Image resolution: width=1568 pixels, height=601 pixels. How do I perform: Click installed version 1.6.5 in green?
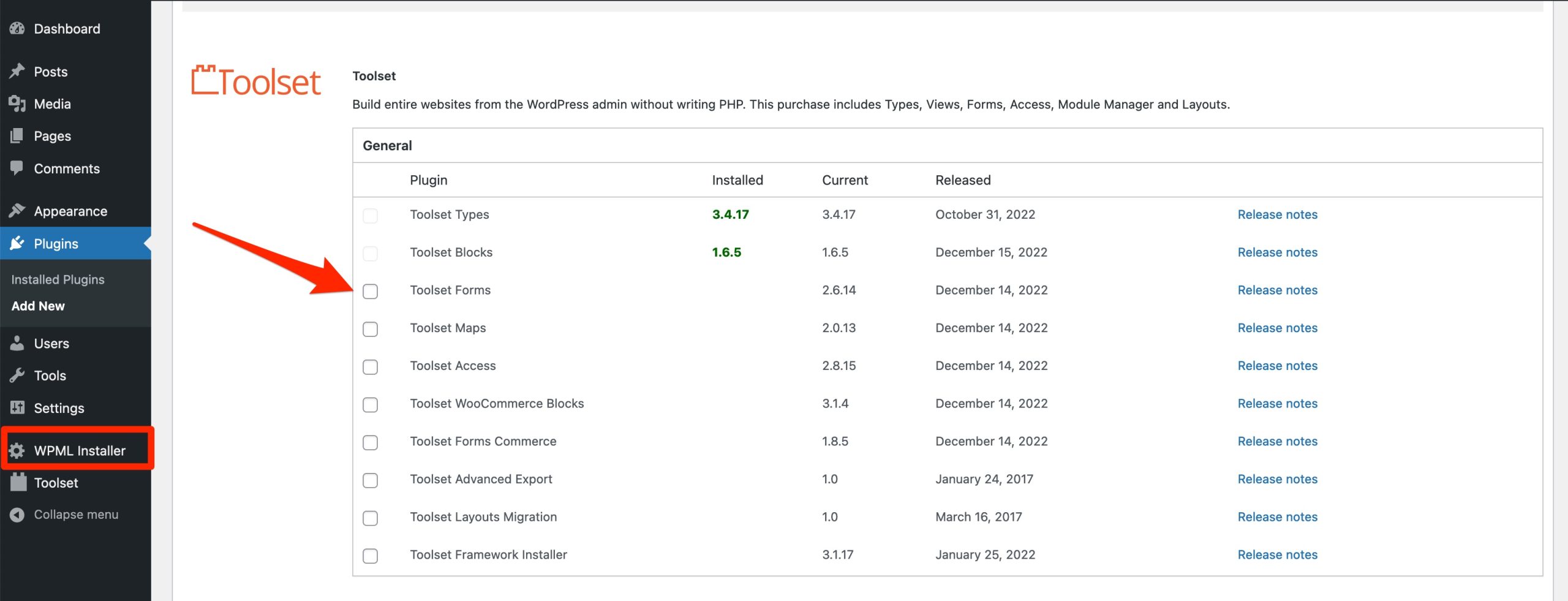coord(726,252)
